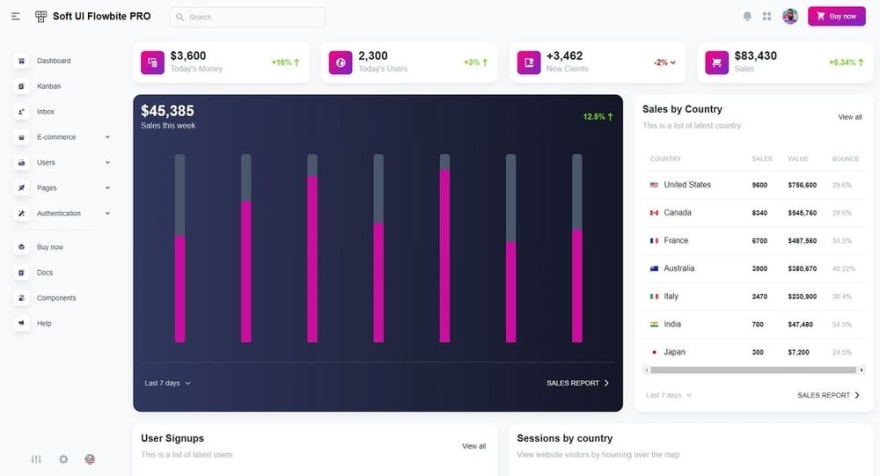The image size is (880, 476).
Task: Open Last 7 days dropdown in sales chart
Action: (x=168, y=383)
